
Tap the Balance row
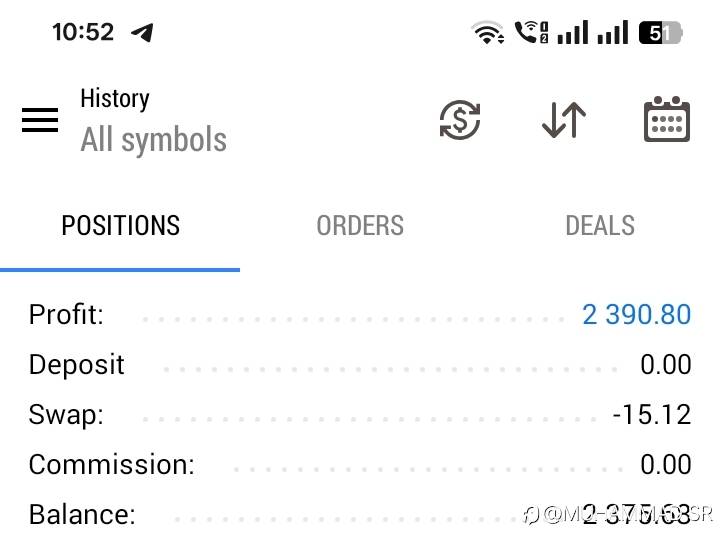360,514
